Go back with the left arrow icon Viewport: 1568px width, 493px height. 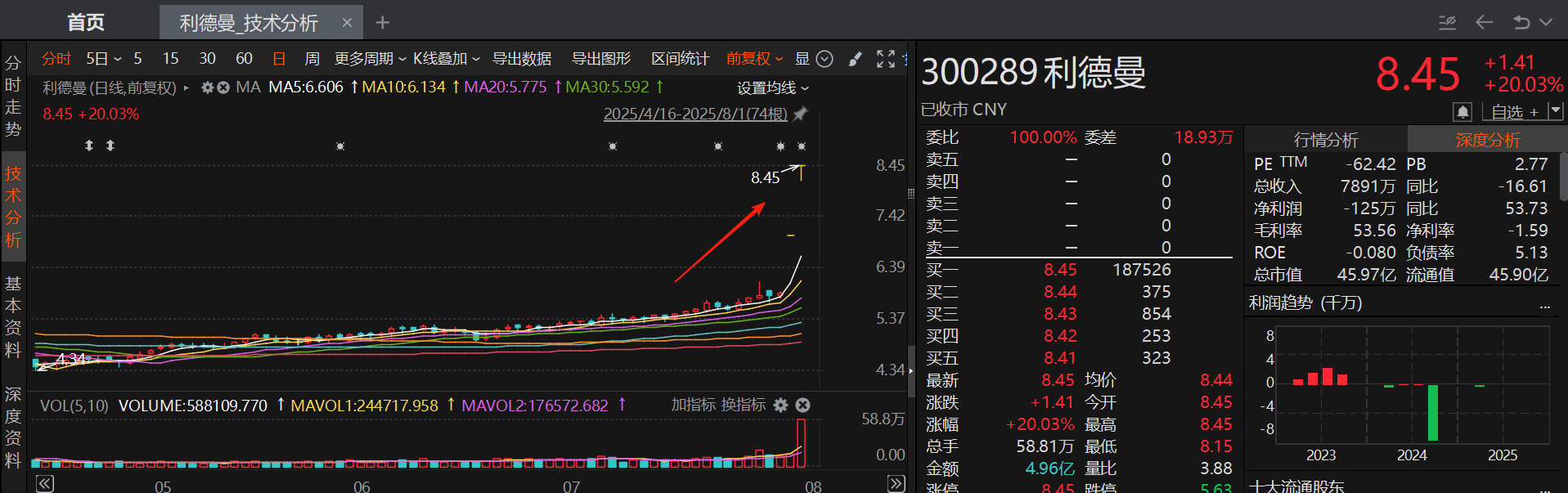click(1484, 22)
